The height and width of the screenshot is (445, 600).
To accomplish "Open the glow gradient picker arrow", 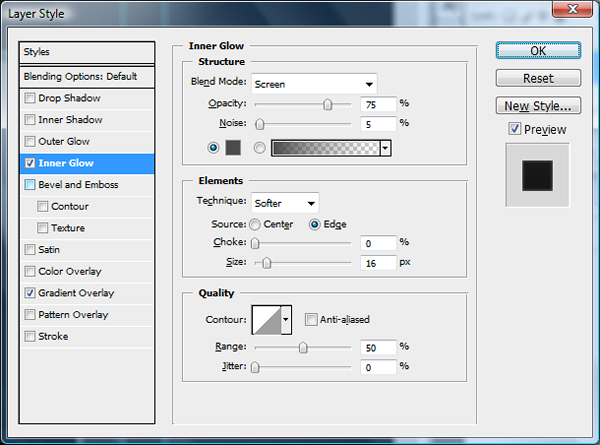I will click(385, 147).
